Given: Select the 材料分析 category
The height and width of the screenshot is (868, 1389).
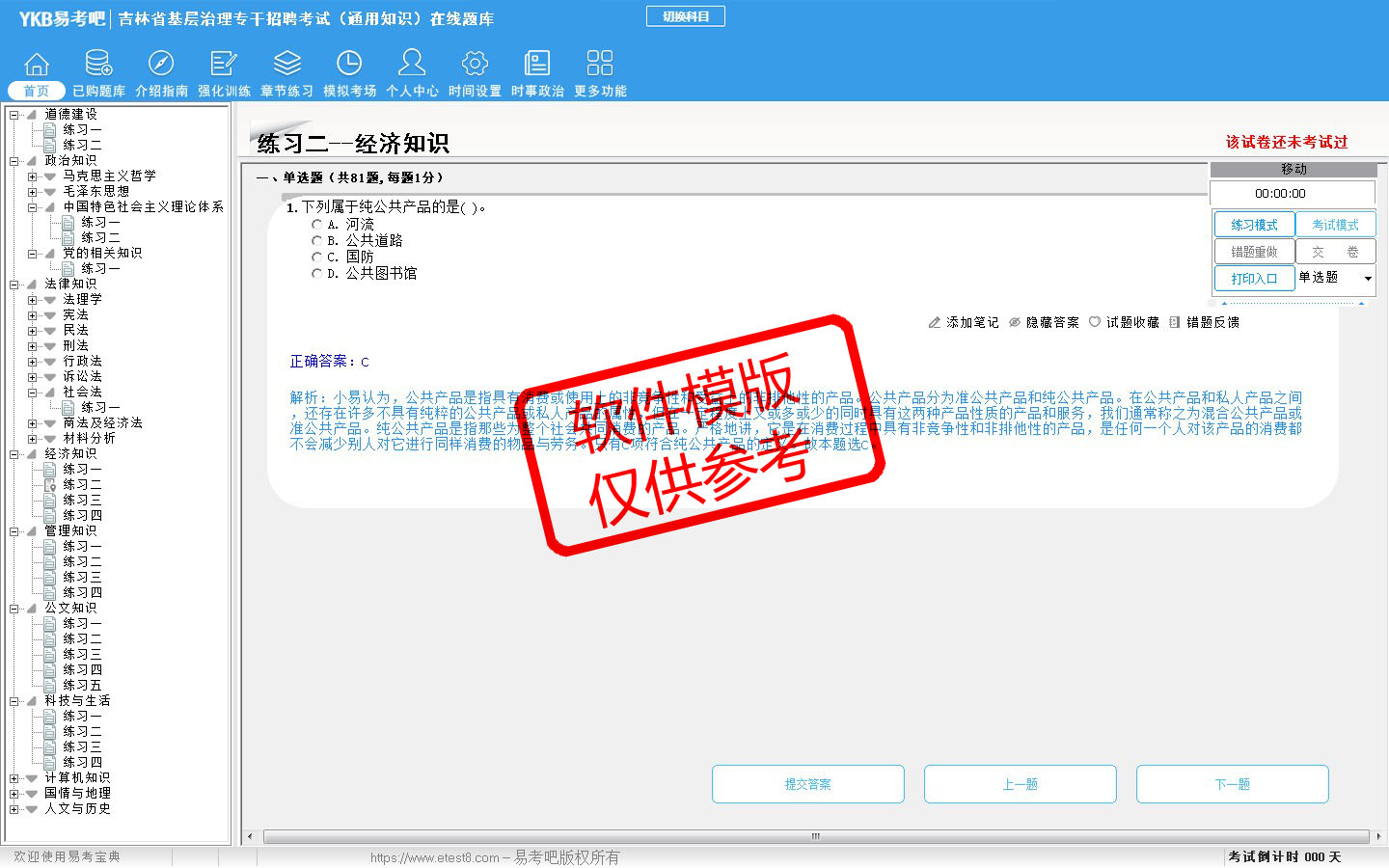Looking at the screenshot, I should click(89, 438).
